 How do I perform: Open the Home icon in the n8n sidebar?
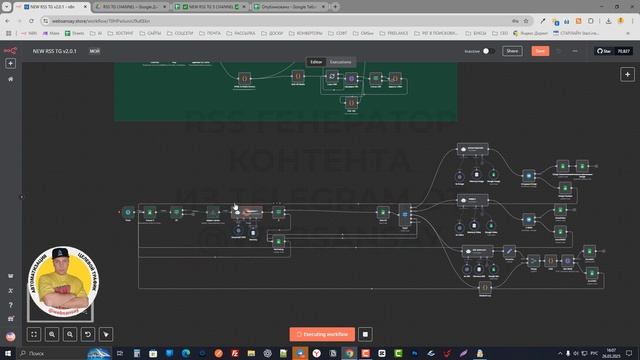click(11, 79)
